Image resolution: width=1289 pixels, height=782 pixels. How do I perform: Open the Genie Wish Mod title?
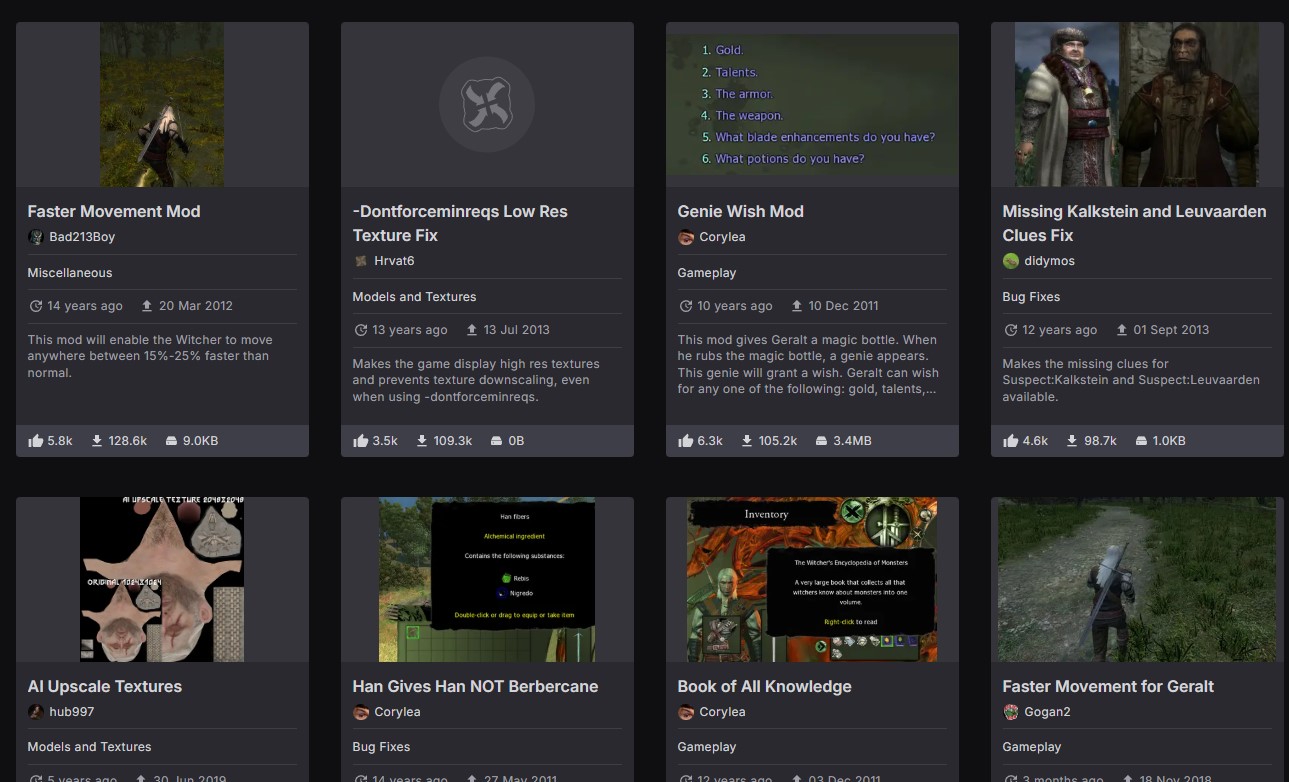(x=741, y=212)
